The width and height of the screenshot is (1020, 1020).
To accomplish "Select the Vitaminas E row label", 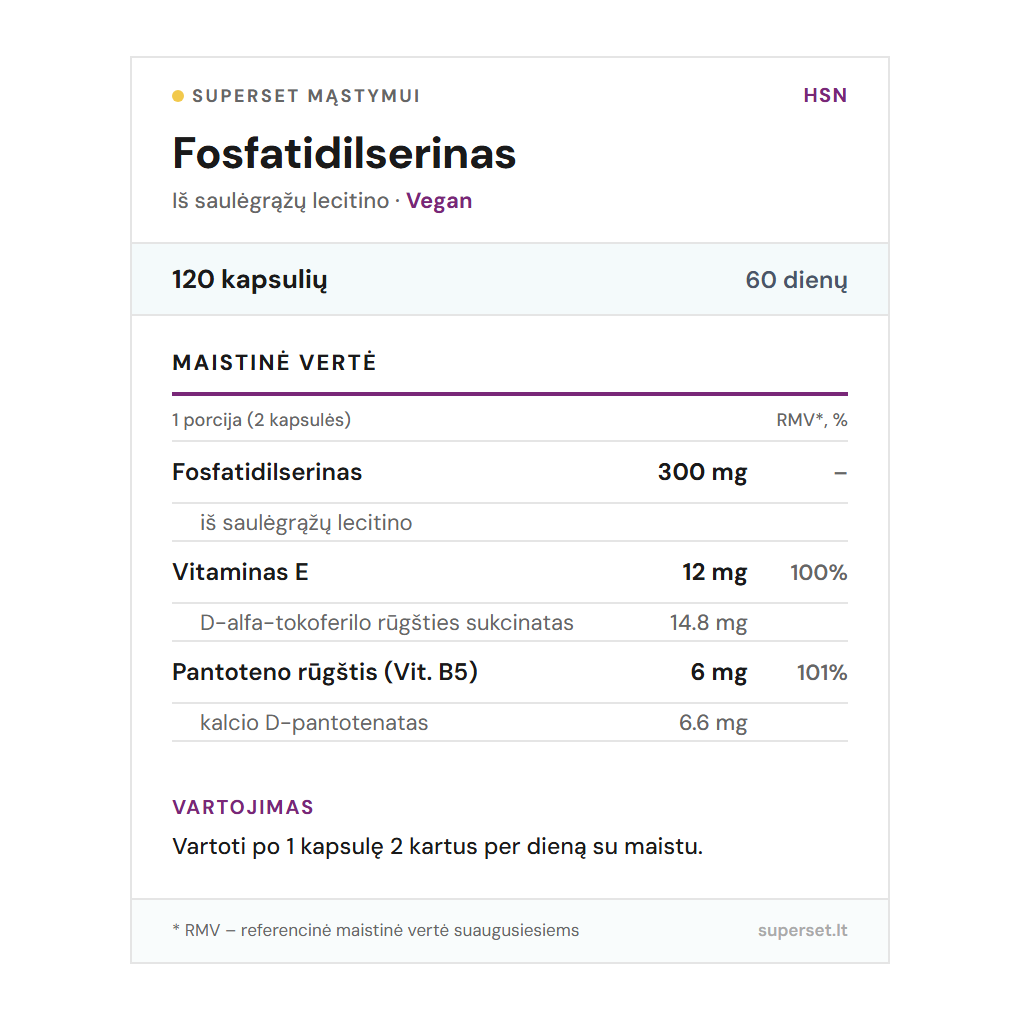I will 240,572.
